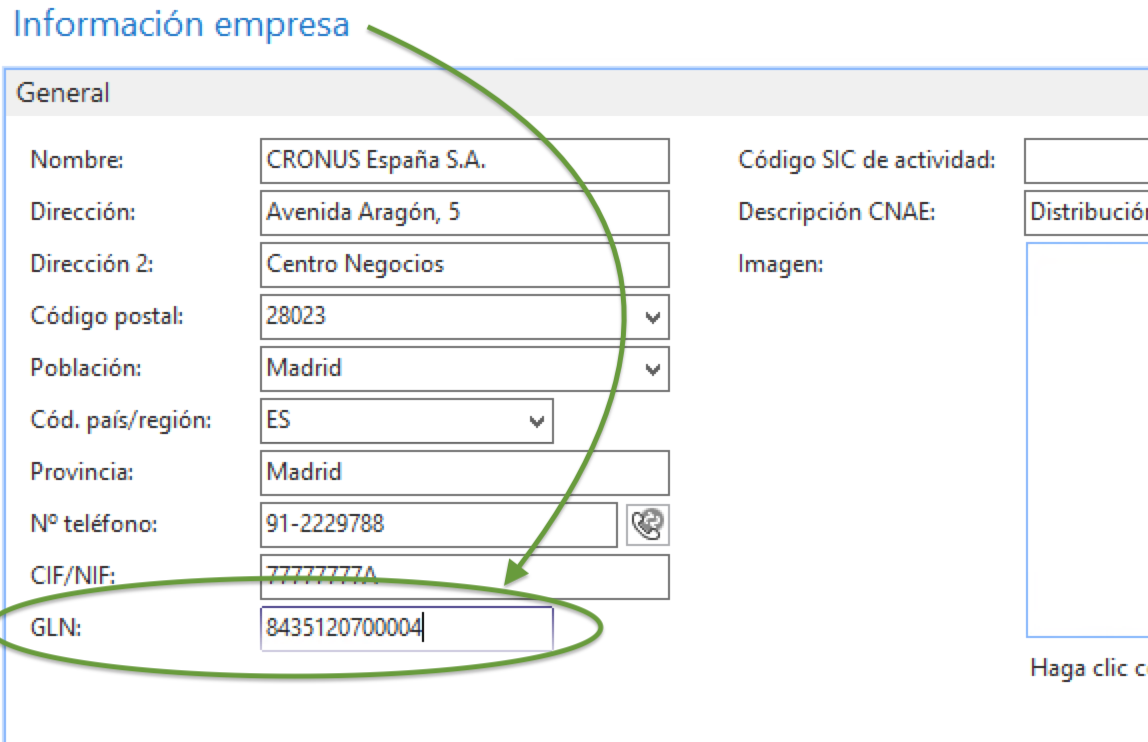Click the Provincia: label

pyautogui.click(x=82, y=472)
